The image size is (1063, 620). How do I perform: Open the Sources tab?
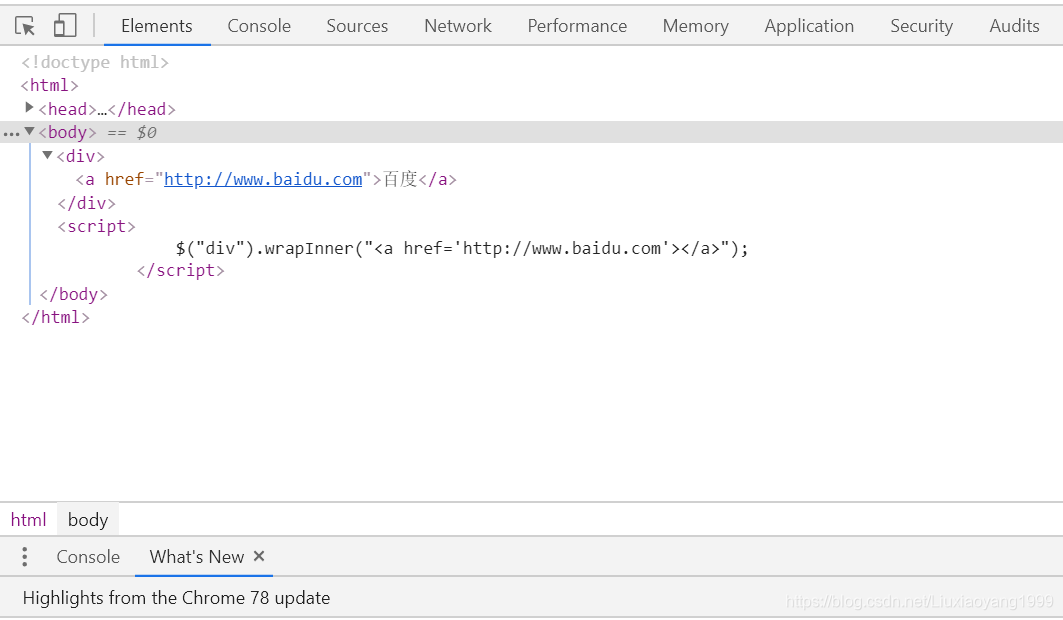[x=357, y=26]
